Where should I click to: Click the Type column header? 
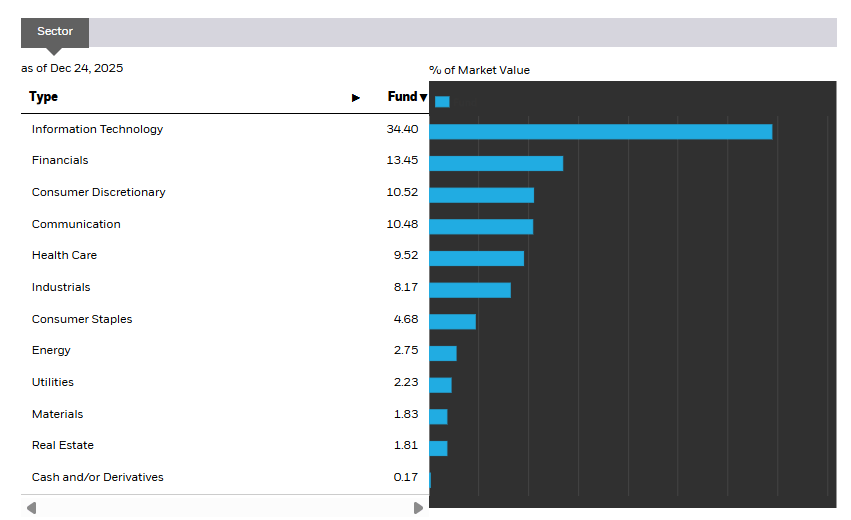44,97
